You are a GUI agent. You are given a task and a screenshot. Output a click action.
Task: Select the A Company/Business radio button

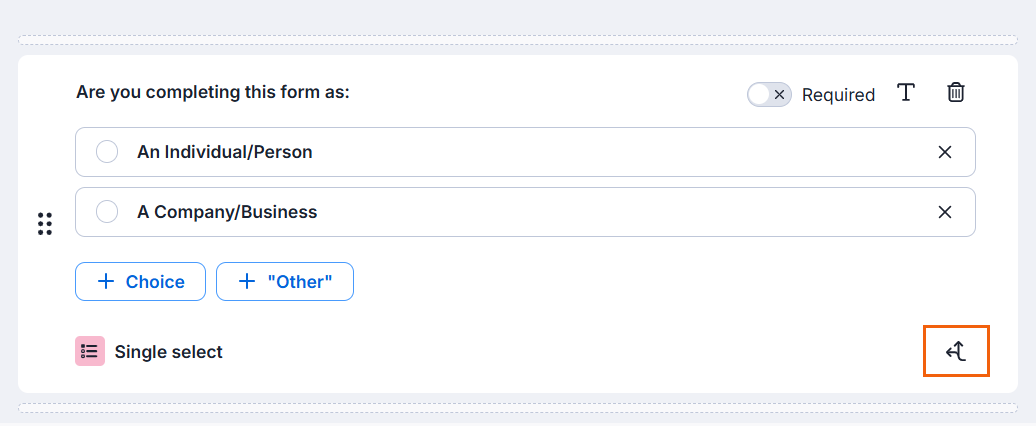coord(107,212)
